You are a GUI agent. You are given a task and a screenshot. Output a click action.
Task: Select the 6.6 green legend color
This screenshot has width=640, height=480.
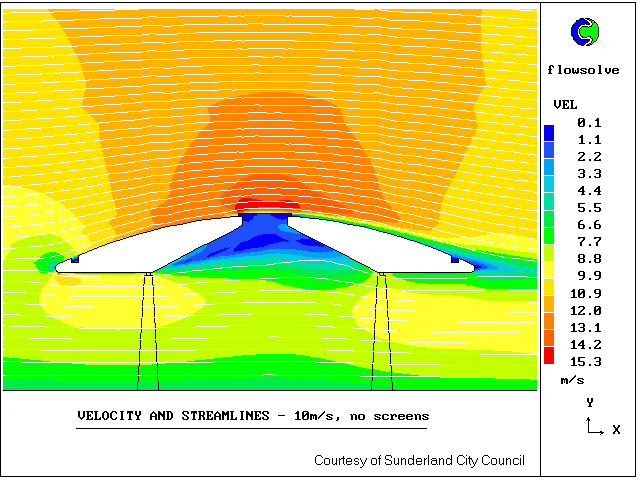(550, 224)
